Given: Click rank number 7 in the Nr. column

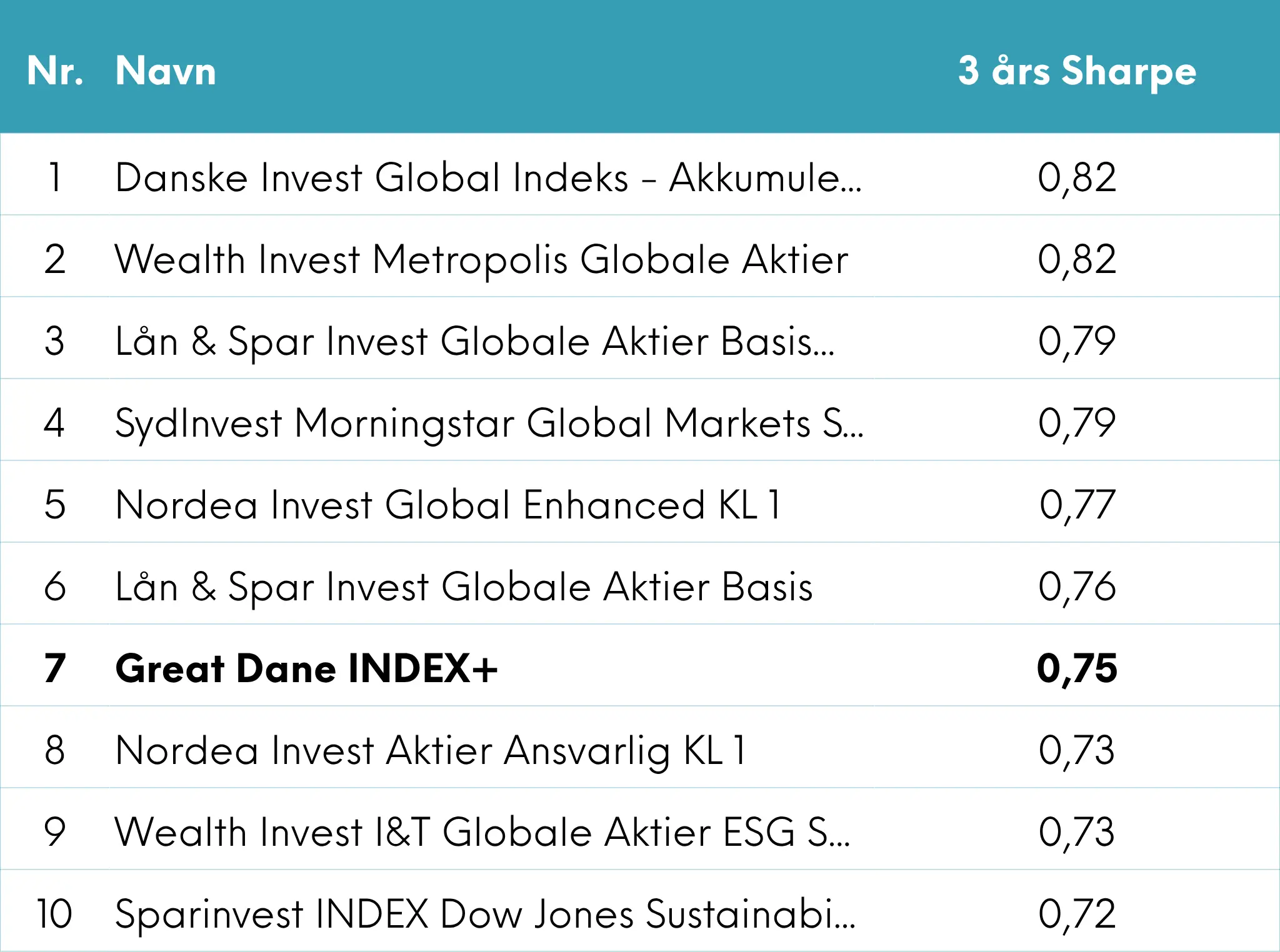Looking at the screenshot, I should click(55, 668).
